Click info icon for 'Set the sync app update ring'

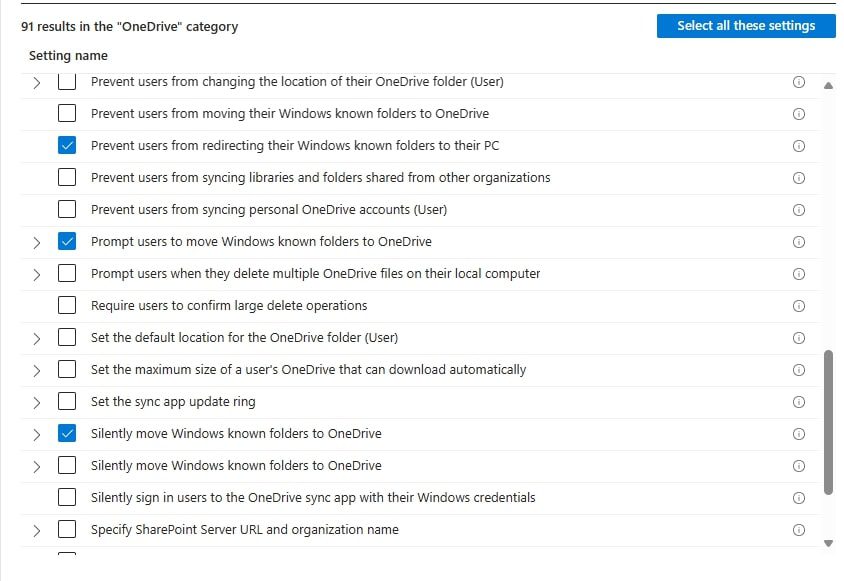point(799,402)
